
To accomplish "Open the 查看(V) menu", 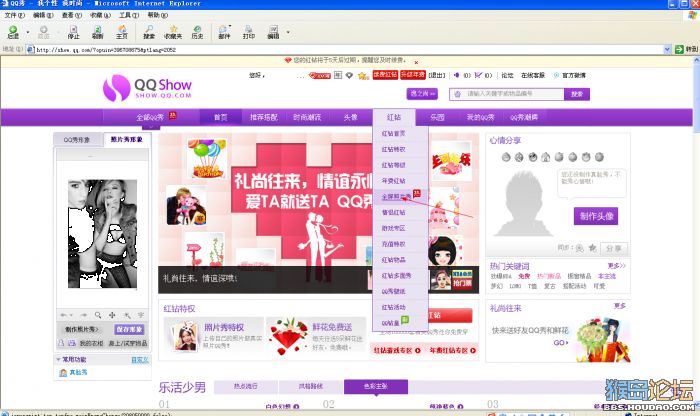I will click(71, 15).
